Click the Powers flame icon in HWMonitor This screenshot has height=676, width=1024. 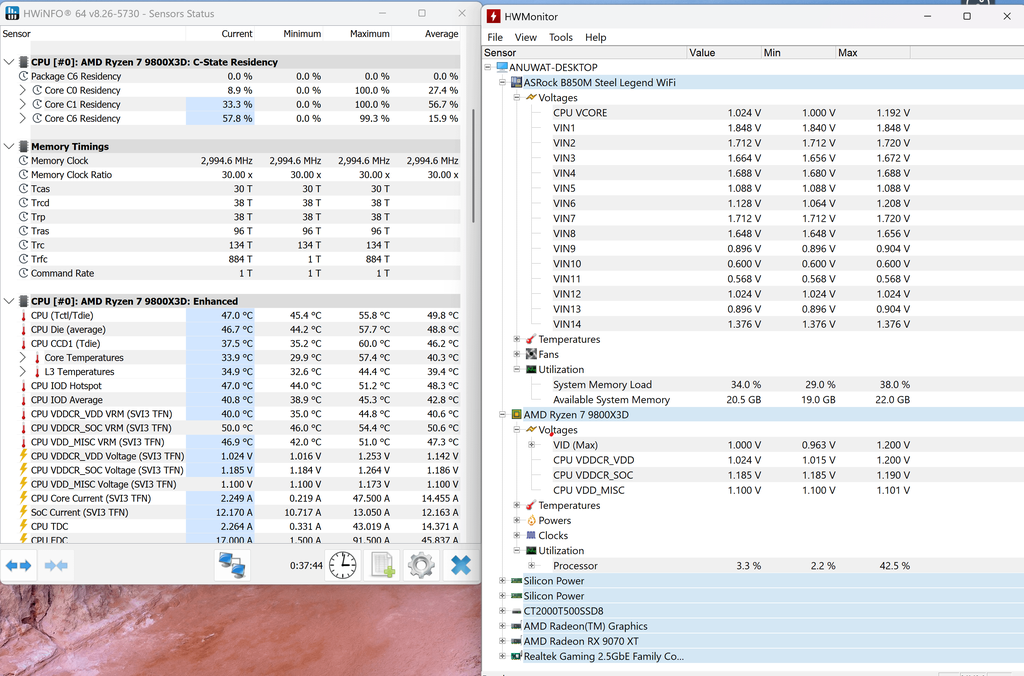(531, 521)
